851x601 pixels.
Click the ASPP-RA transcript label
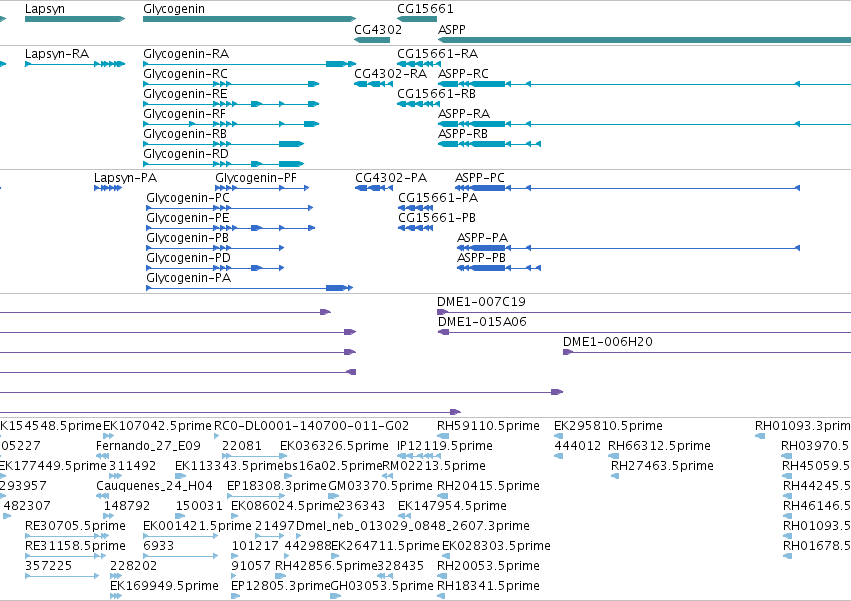(x=463, y=114)
